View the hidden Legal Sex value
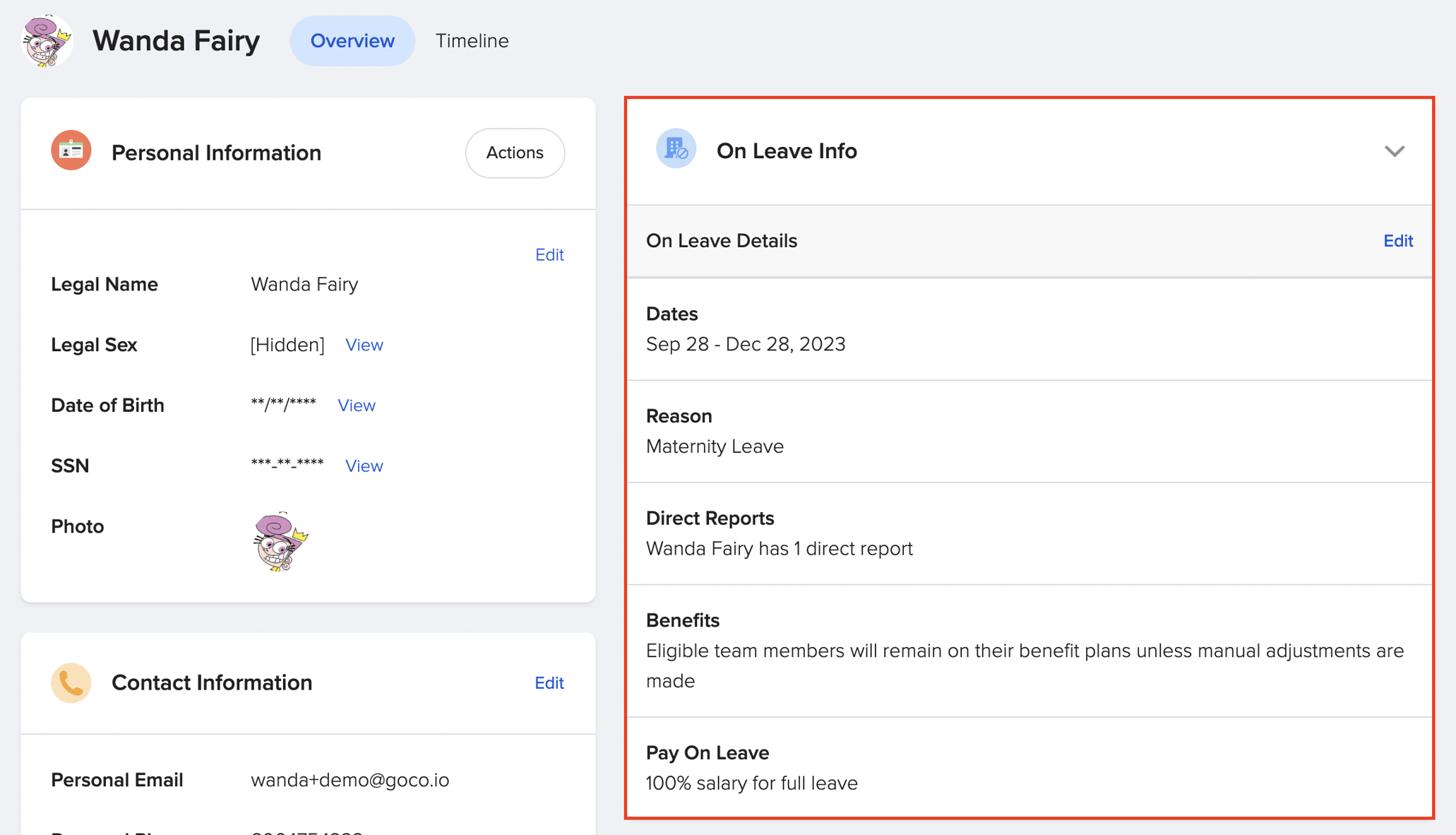Viewport: 1456px width, 835px height. [364, 345]
